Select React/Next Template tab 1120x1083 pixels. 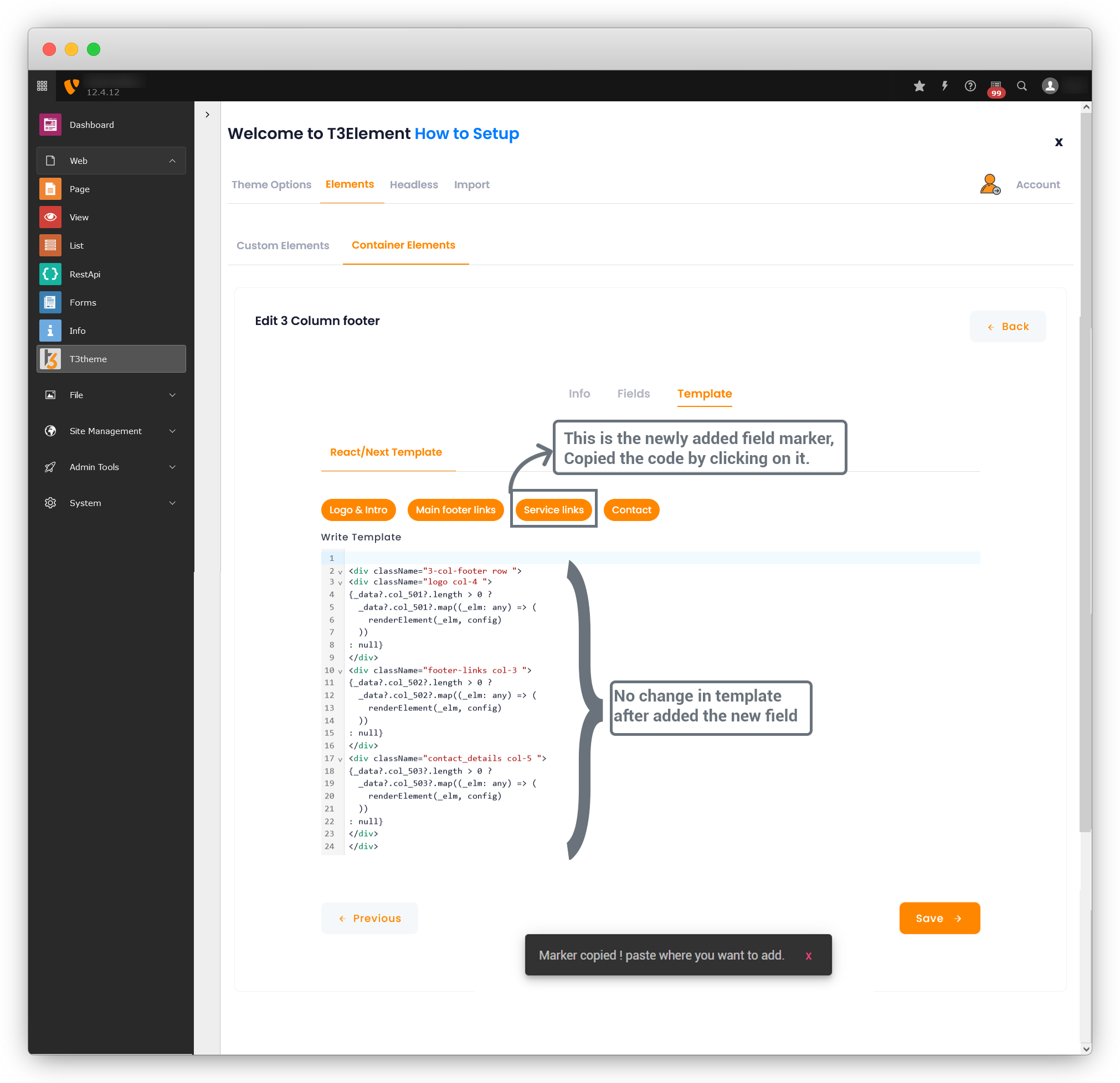(x=386, y=452)
